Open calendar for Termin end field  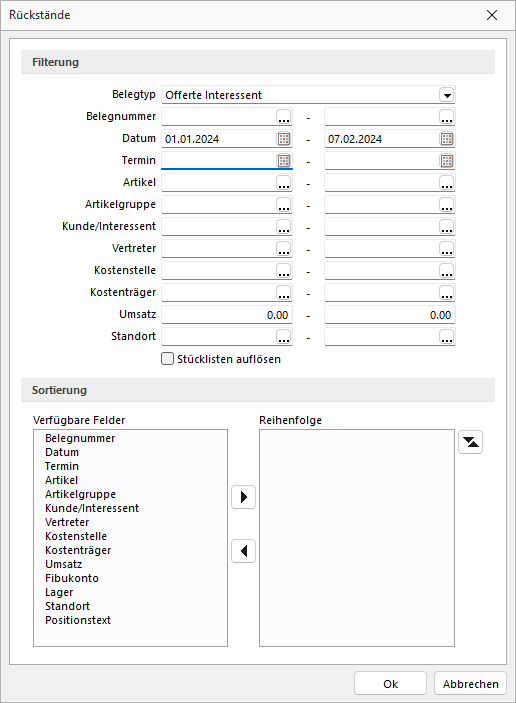447,161
